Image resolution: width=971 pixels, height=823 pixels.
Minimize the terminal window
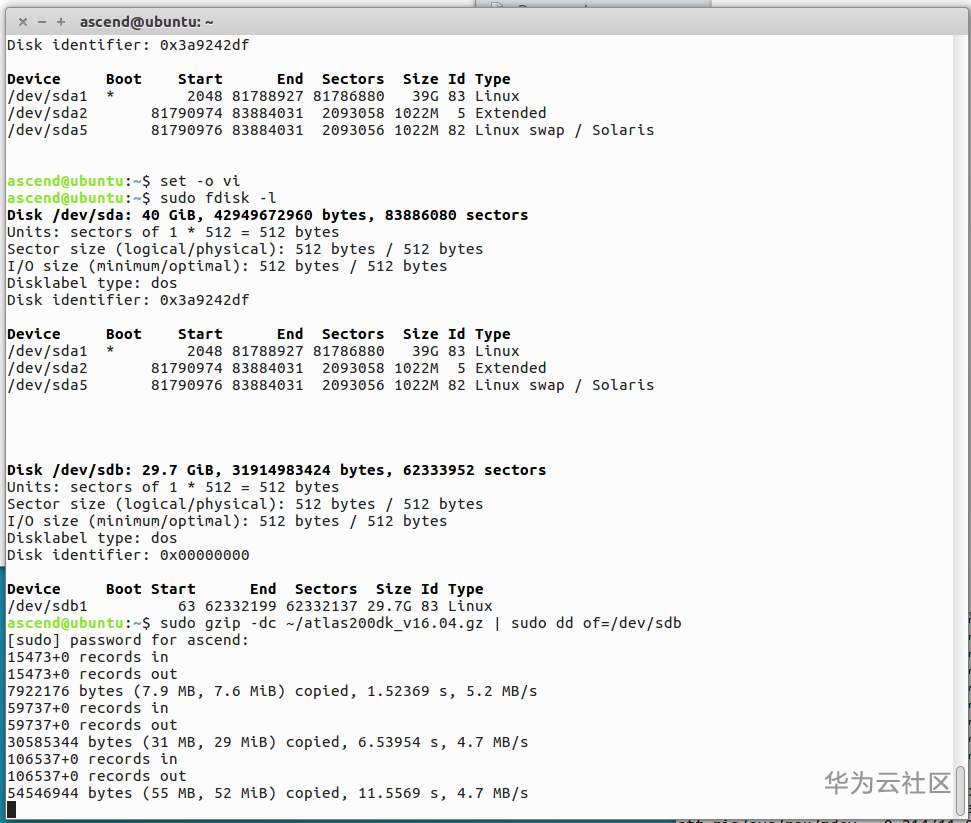42,22
